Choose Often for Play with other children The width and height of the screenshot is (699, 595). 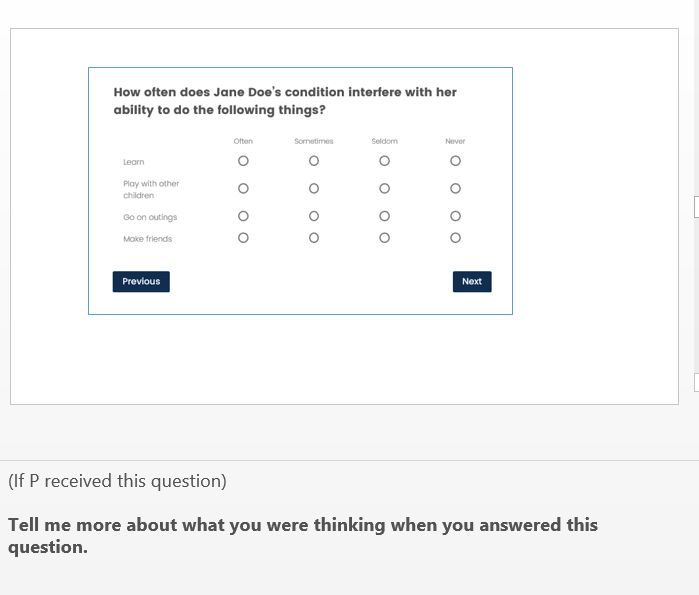tap(243, 189)
